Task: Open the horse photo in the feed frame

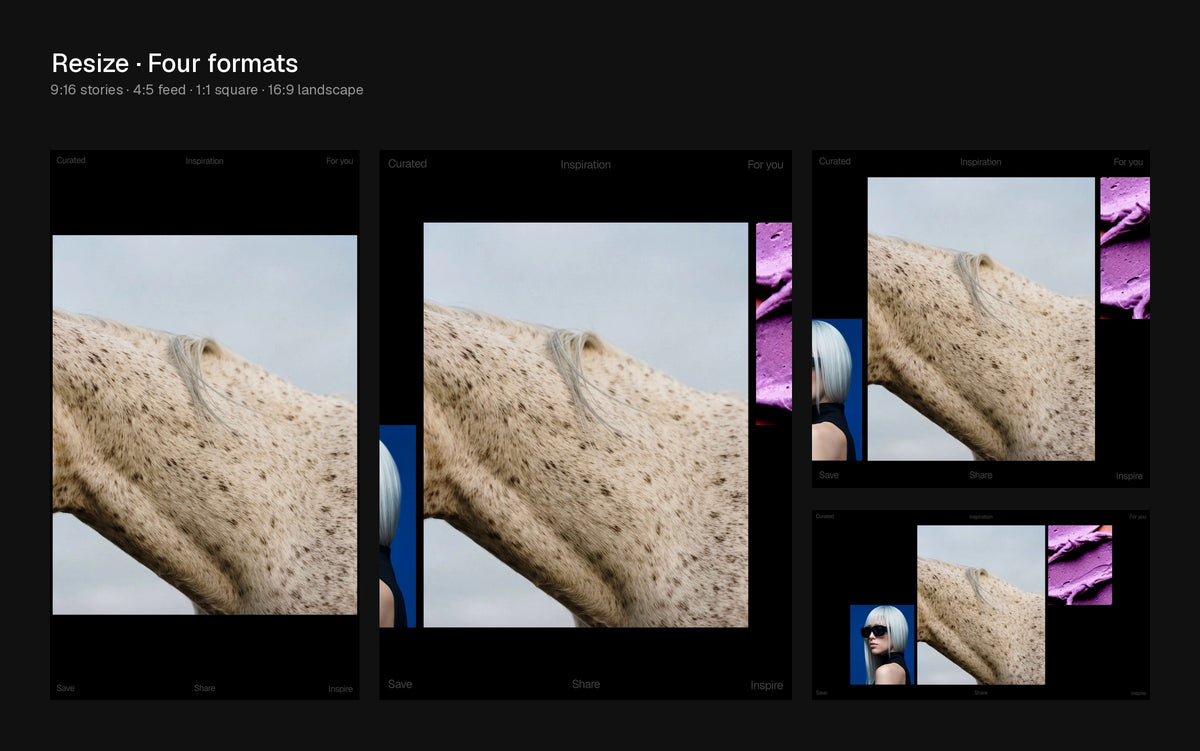Action: 586,425
